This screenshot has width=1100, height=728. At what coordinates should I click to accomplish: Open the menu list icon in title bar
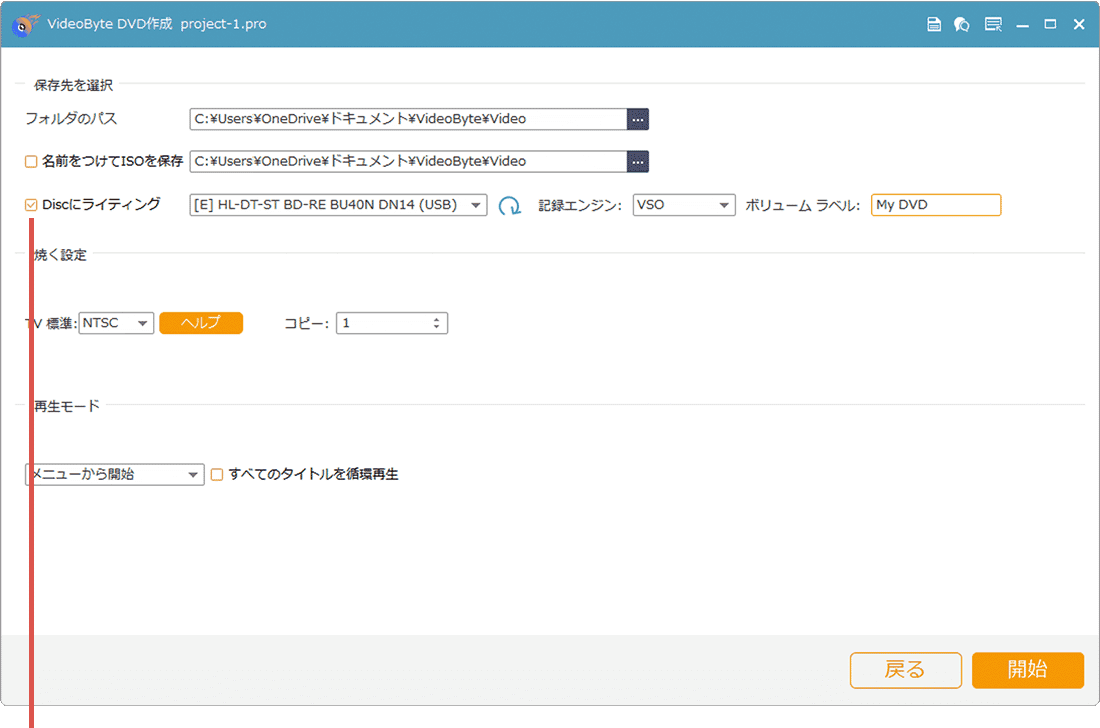pos(992,24)
